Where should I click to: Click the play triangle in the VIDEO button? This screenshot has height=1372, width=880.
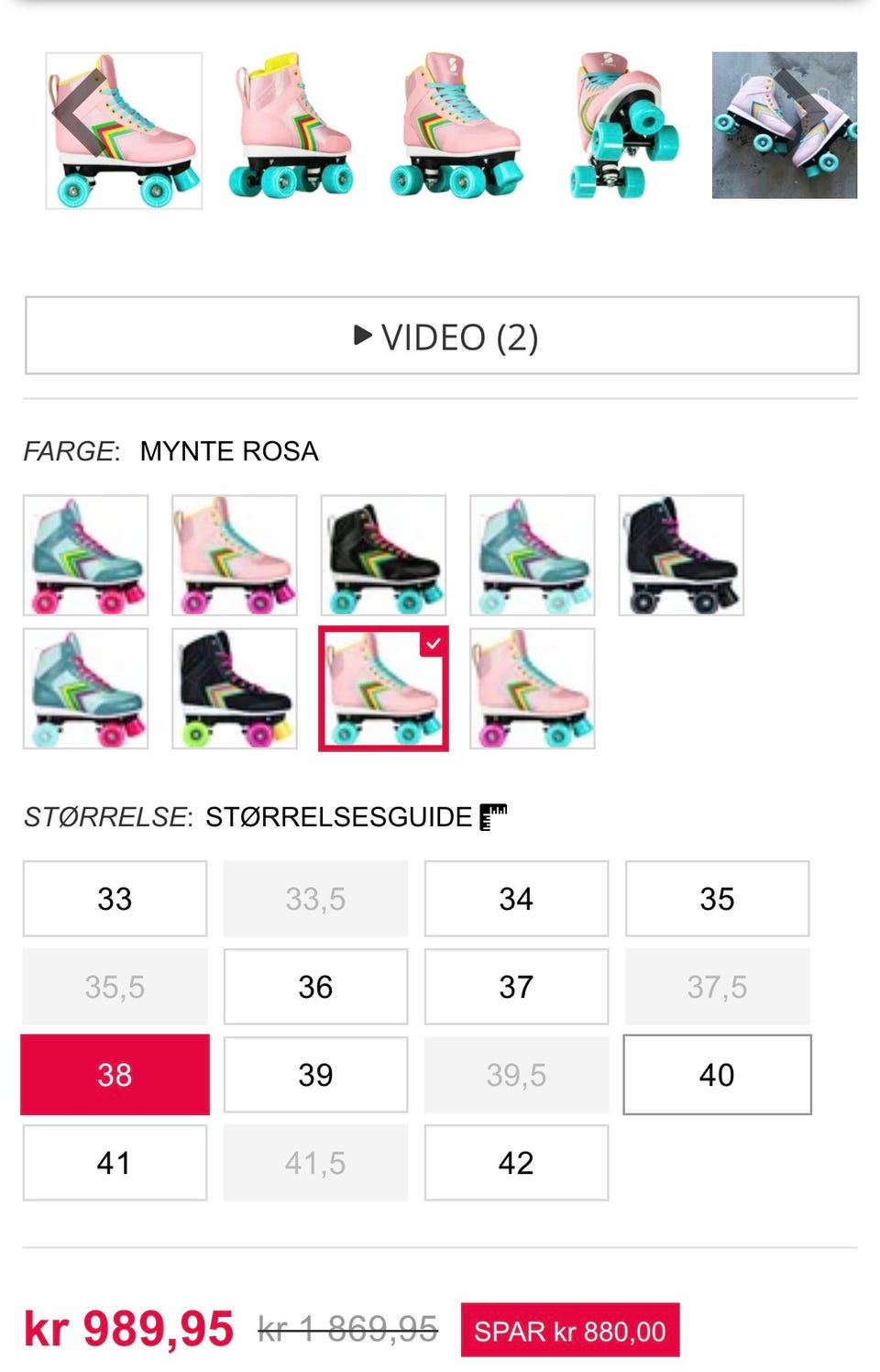click(x=363, y=336)
